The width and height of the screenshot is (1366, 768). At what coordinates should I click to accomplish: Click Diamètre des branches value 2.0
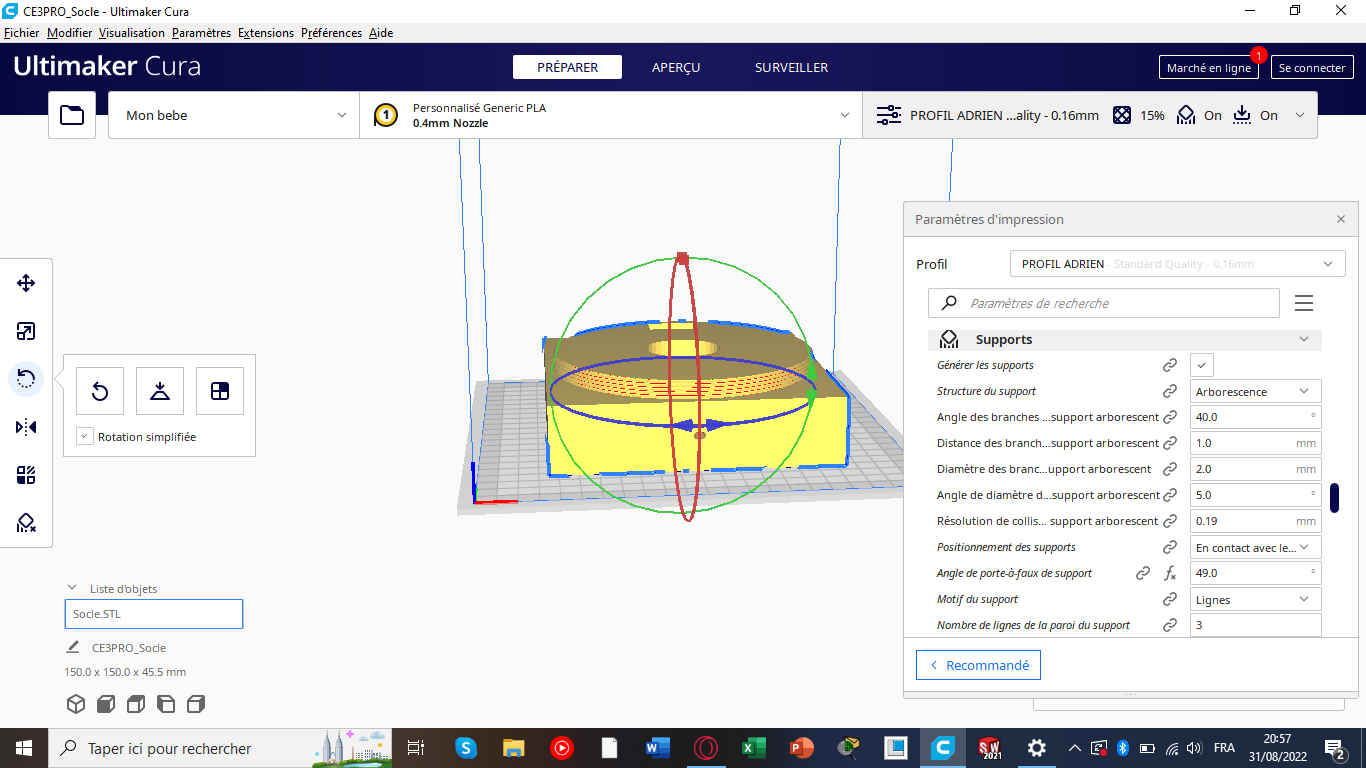(1255, 469)
